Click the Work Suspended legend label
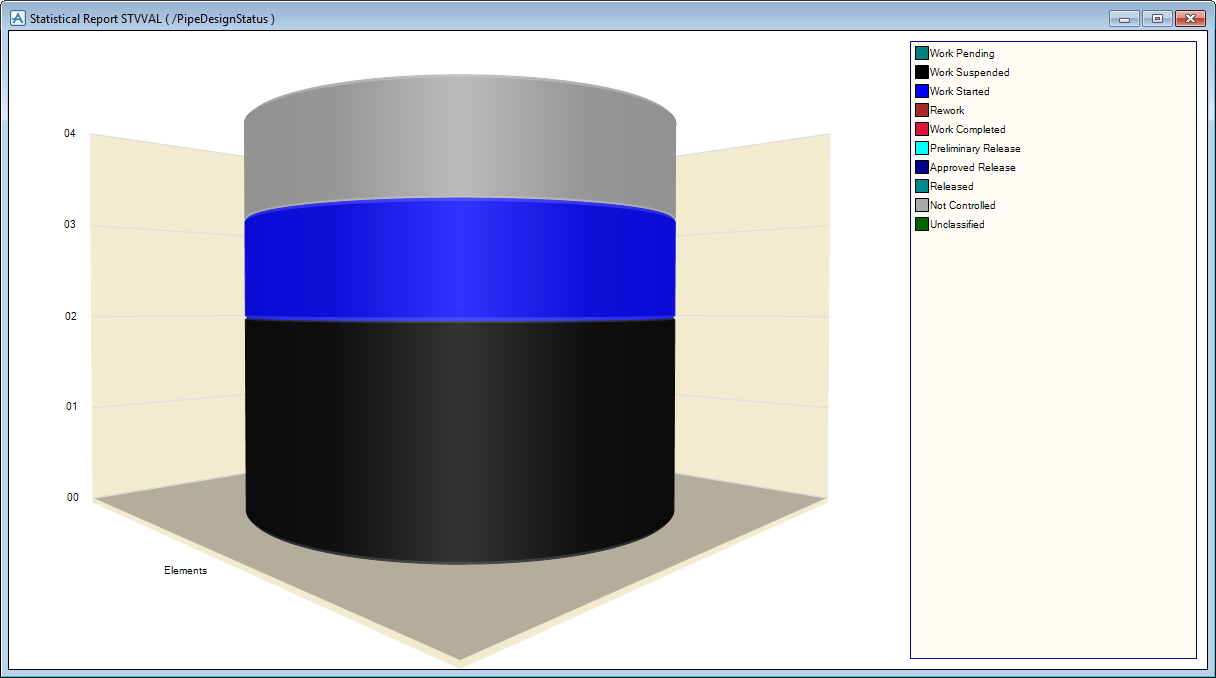The height and width of the screenshot is (678, 1216). 969,72
